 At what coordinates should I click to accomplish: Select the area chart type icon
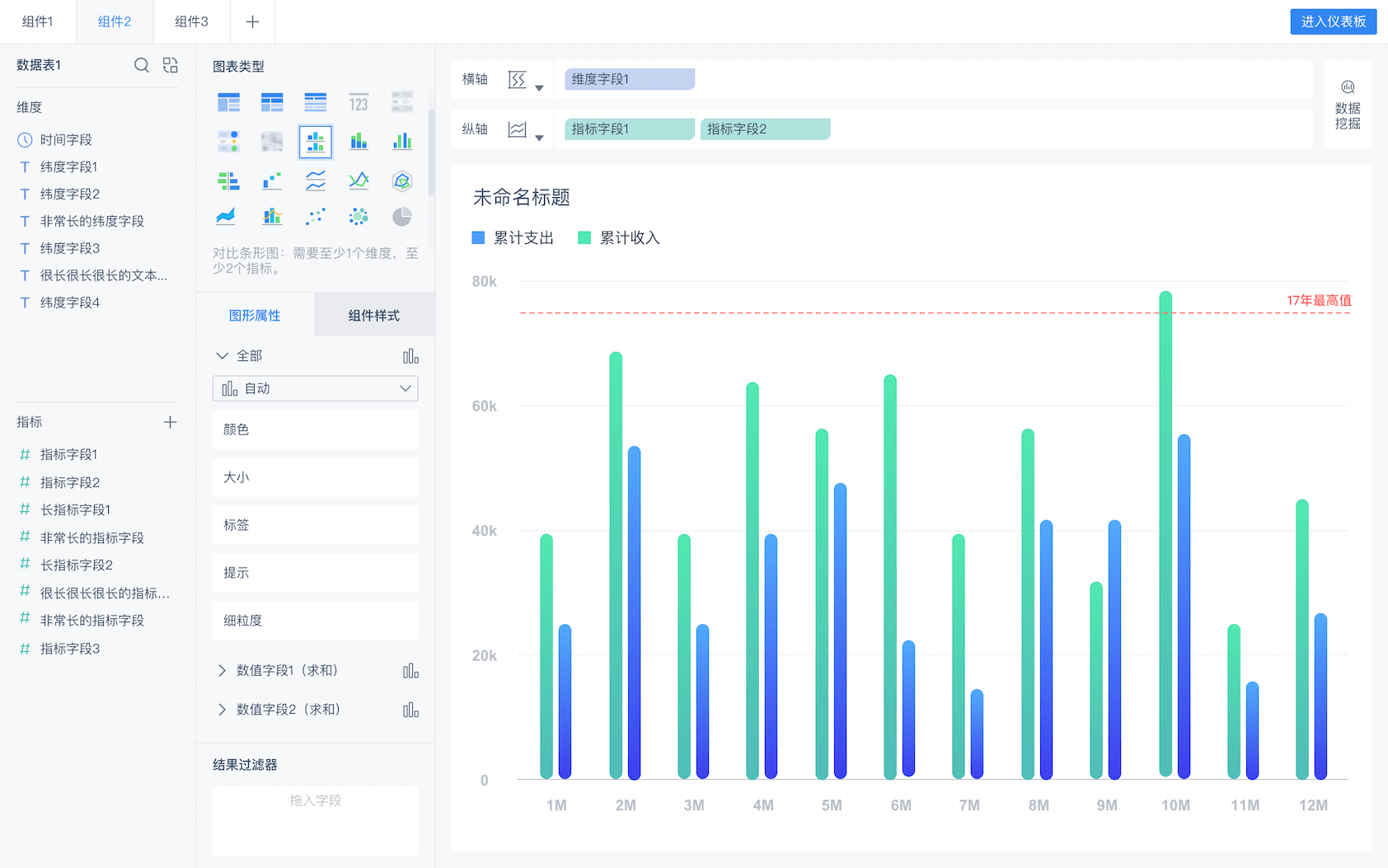click(x=226, y=217)
